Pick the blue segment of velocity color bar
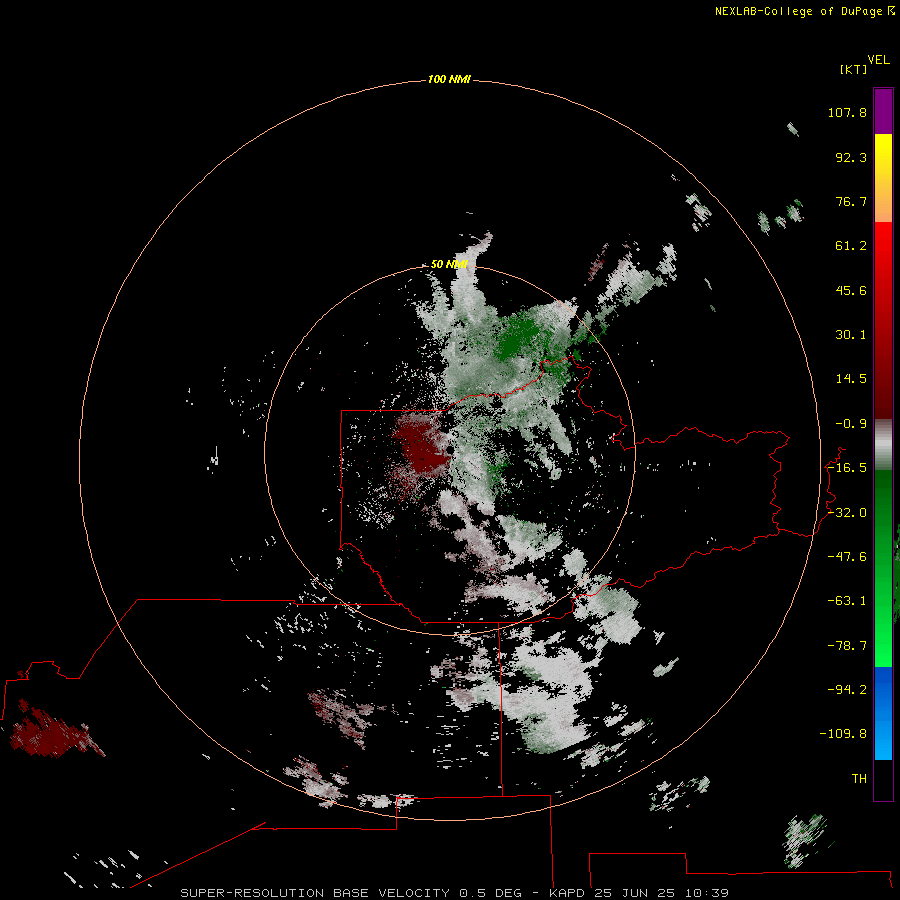 (883, 713)
